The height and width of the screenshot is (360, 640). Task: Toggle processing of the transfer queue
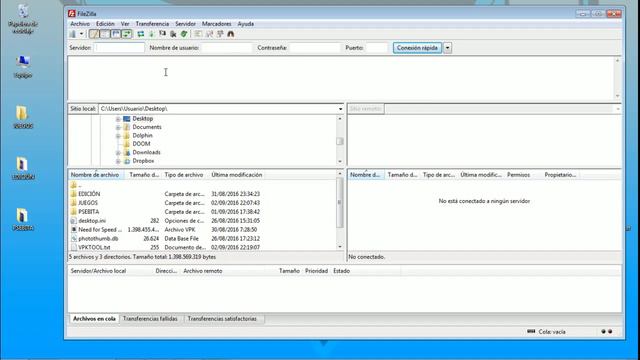152,34
